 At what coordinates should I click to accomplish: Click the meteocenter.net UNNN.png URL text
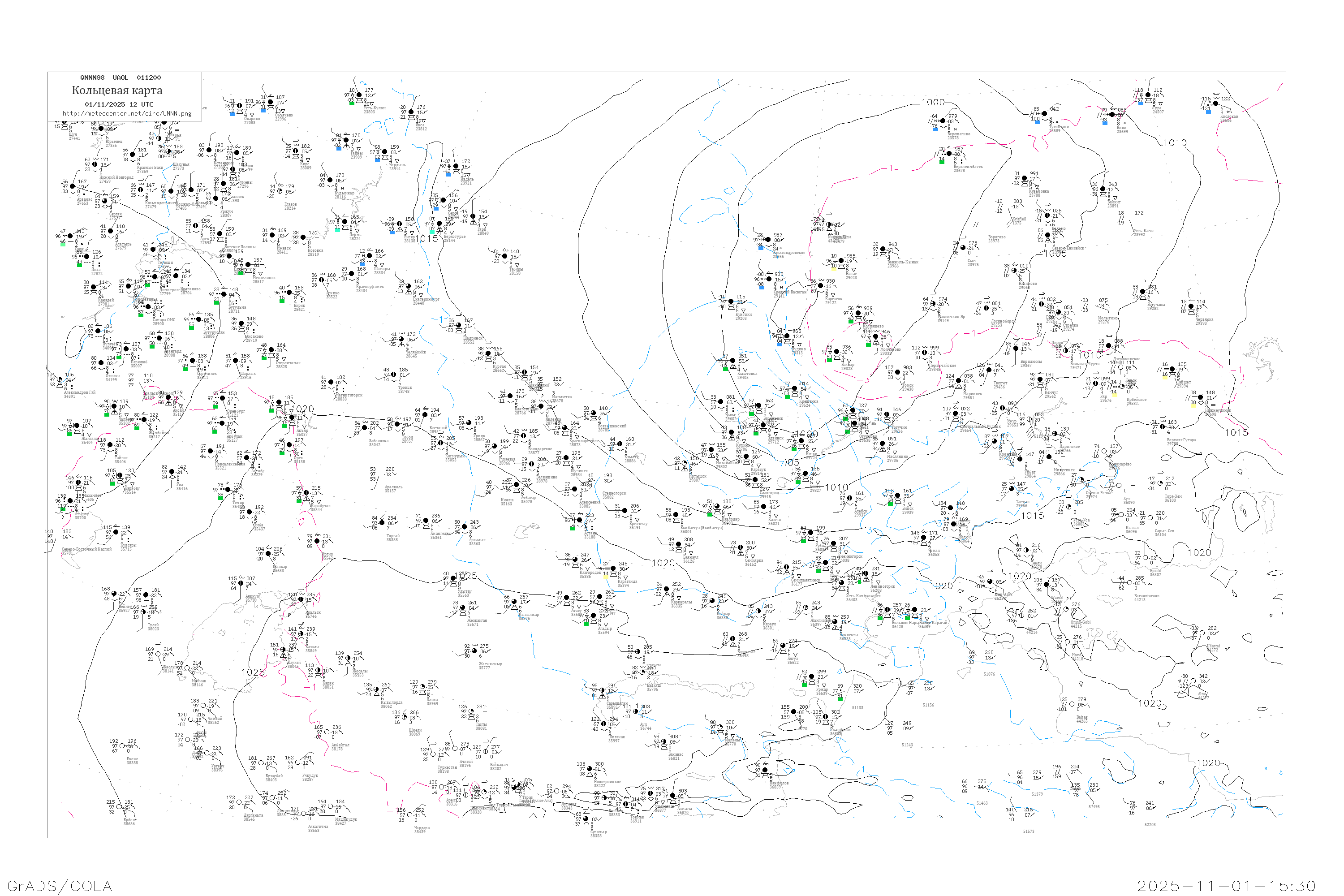pos(126,113)
